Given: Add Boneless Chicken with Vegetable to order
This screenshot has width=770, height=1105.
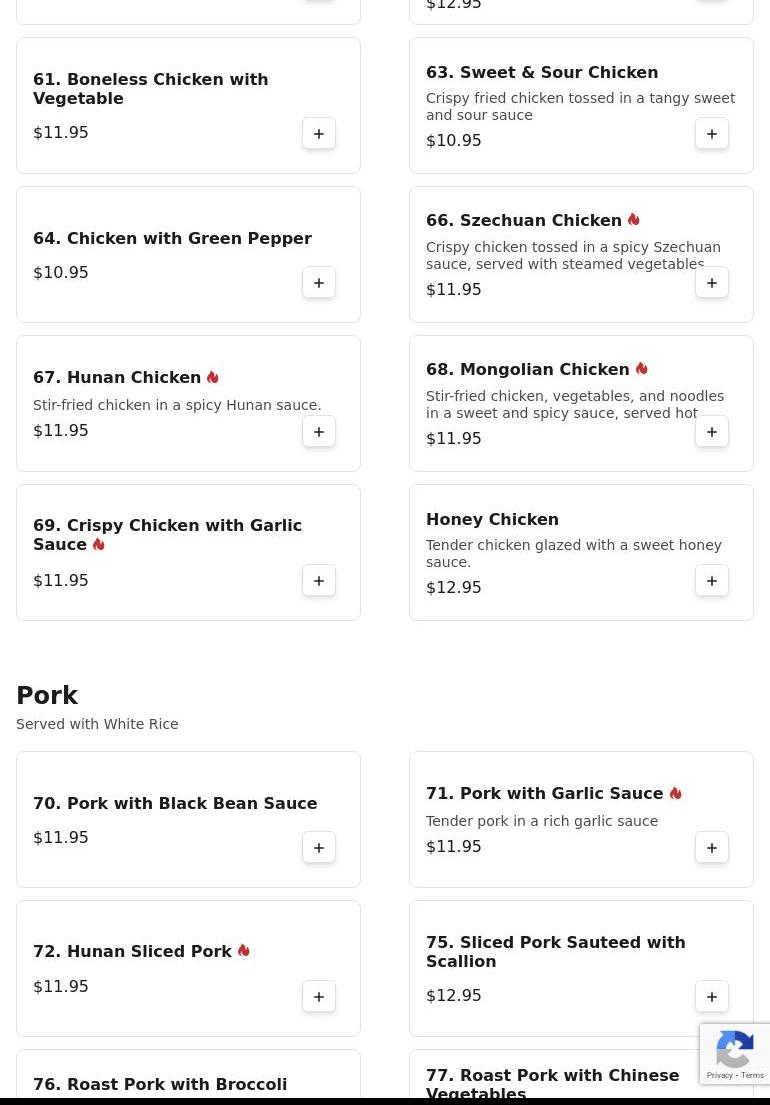Looking at the screenshot, I should tap(318, 133).
